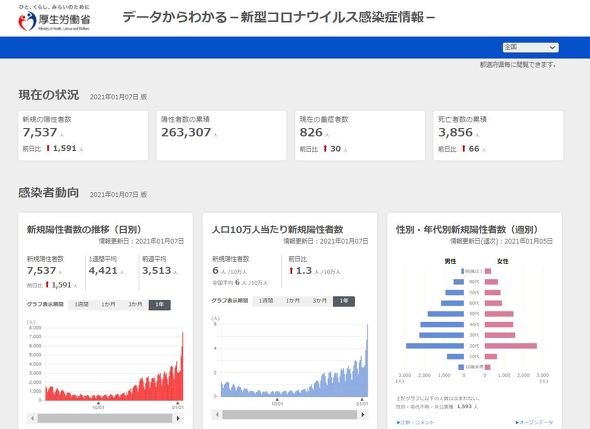The image size is (590, 429).
Task: Click left scroll arrow under red daily chart
Action: tap(32, 418)
